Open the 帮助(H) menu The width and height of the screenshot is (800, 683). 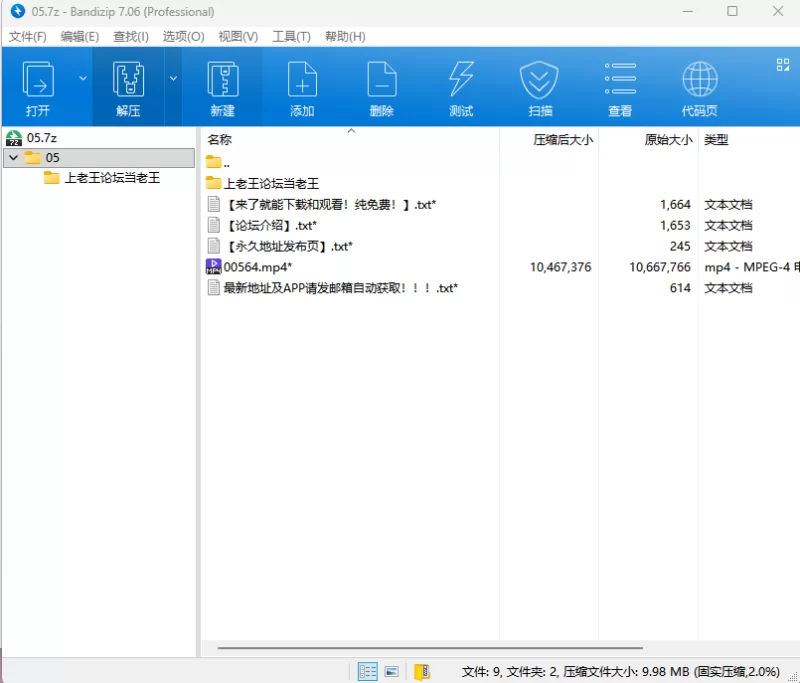[345, 37]
